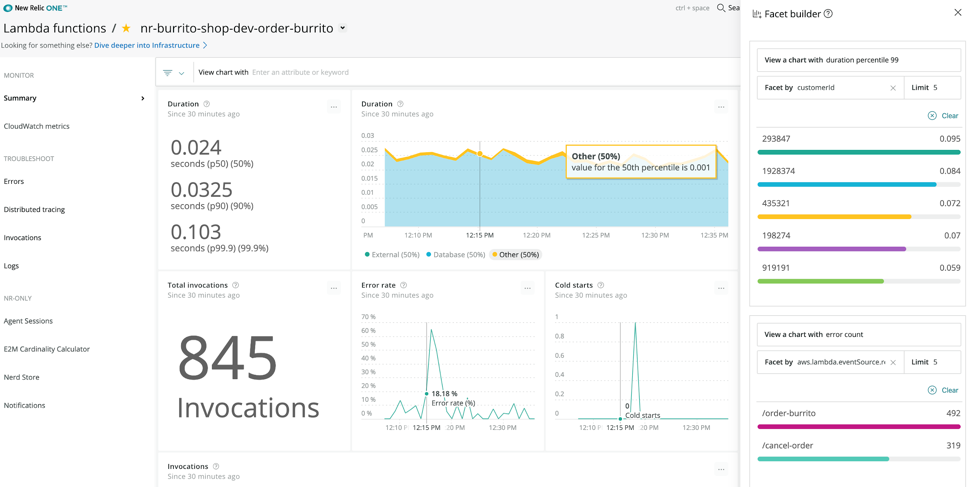Open E2M Cardinality Calculator
Viewport: 974px width, 487px height.
click(x=47, y=349)
